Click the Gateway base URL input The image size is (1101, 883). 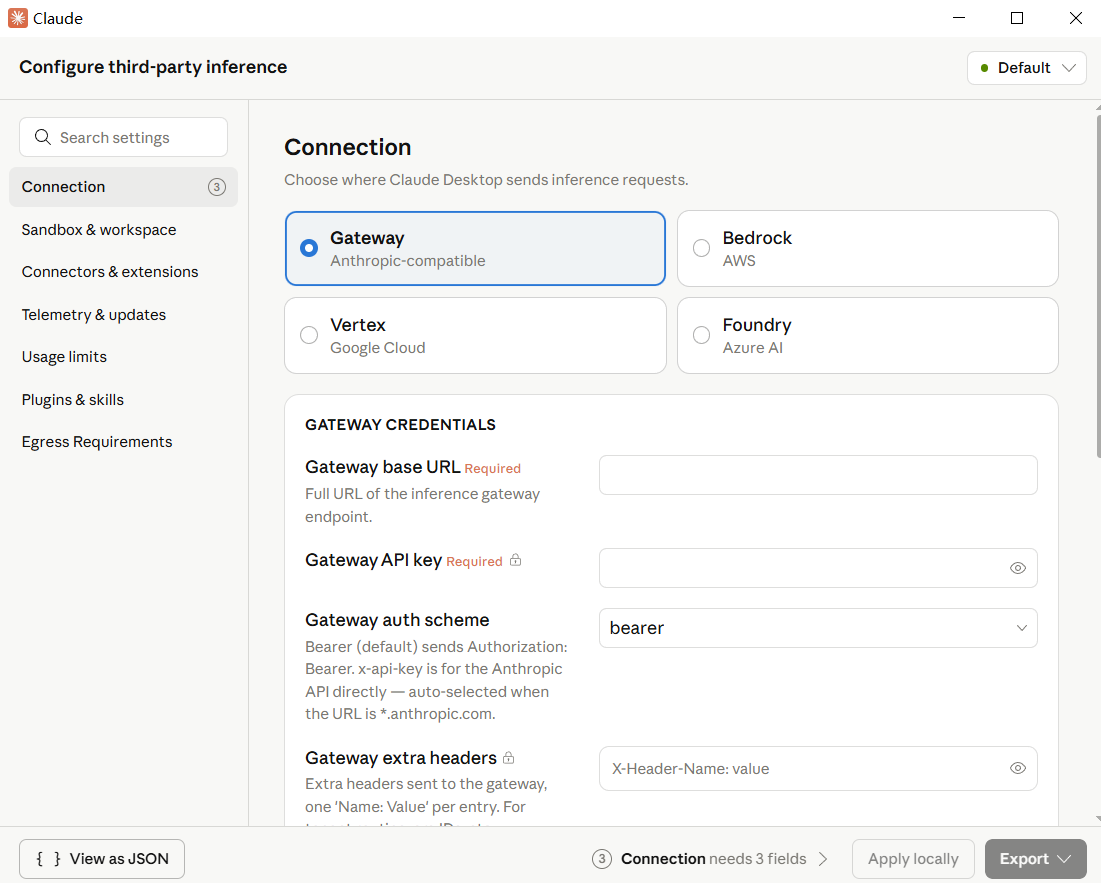click(818, 474)
